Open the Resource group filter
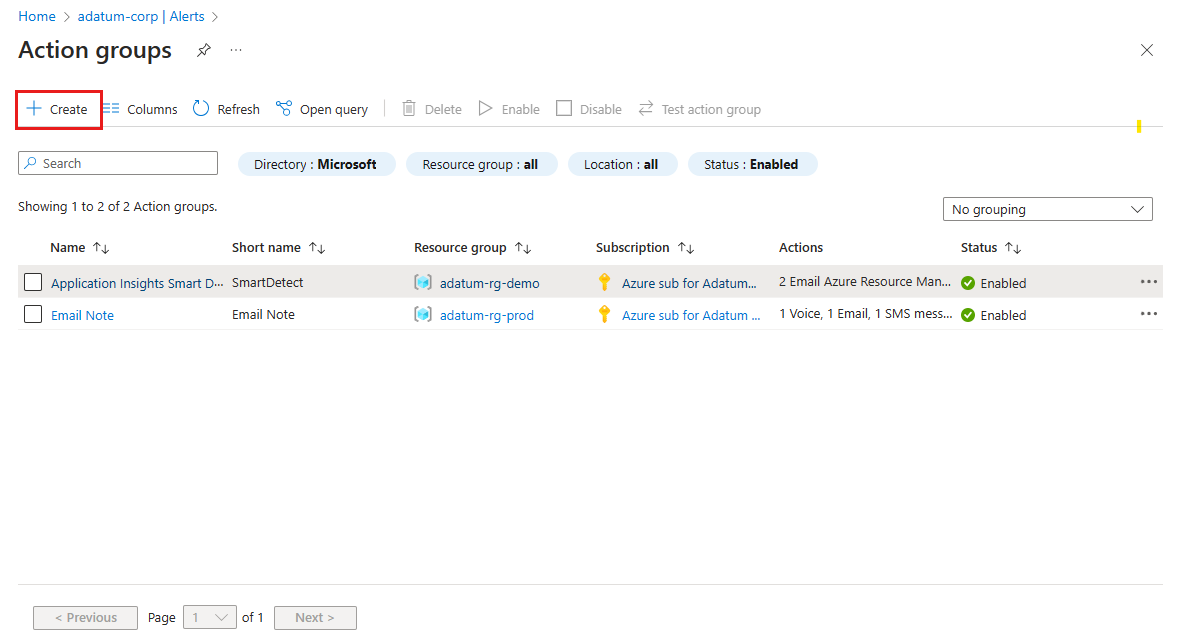Image resolution: width=1181 pixels, height=643 pixels. [481, 164]
